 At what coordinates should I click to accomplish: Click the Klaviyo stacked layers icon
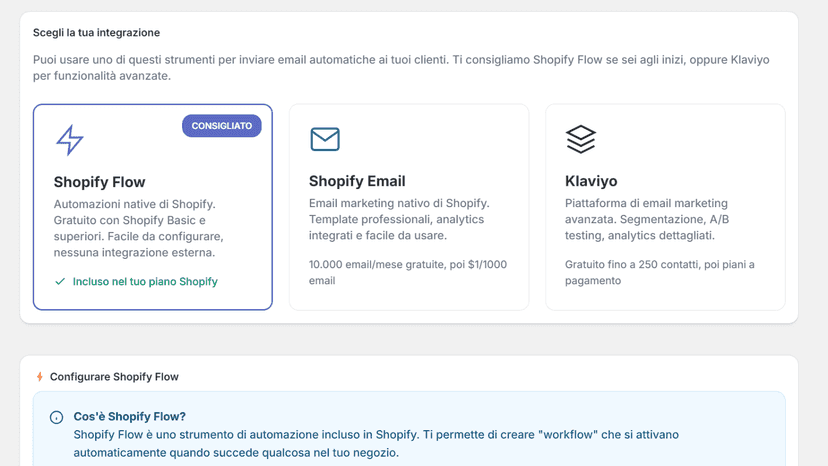point(581,139)
